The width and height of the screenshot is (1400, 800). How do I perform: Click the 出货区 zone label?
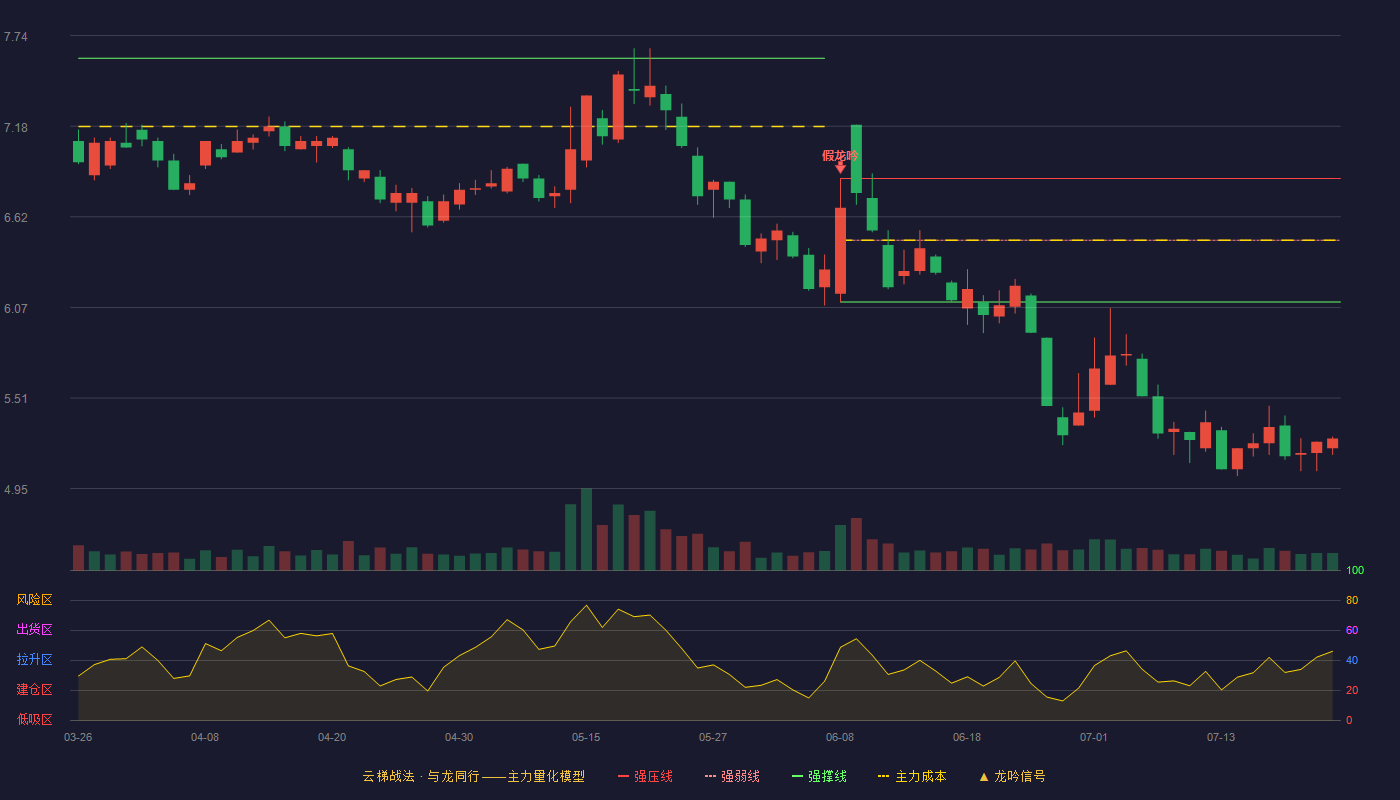click(34, 630)
